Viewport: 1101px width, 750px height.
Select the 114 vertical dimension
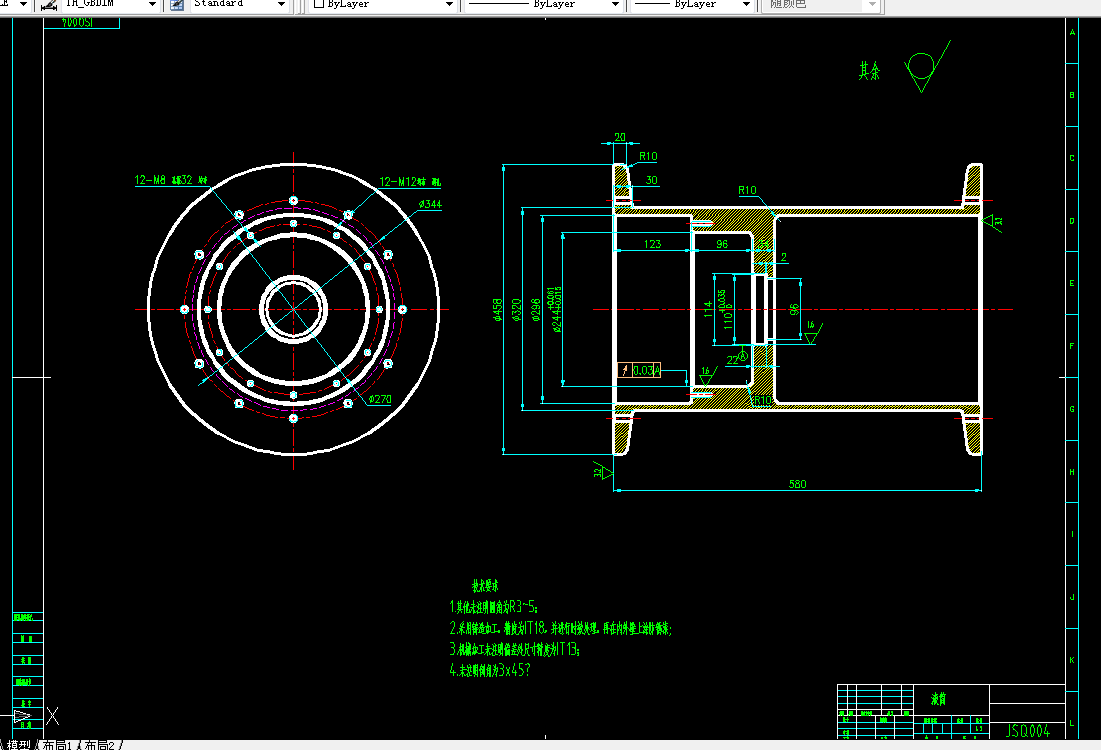(708, 310)
